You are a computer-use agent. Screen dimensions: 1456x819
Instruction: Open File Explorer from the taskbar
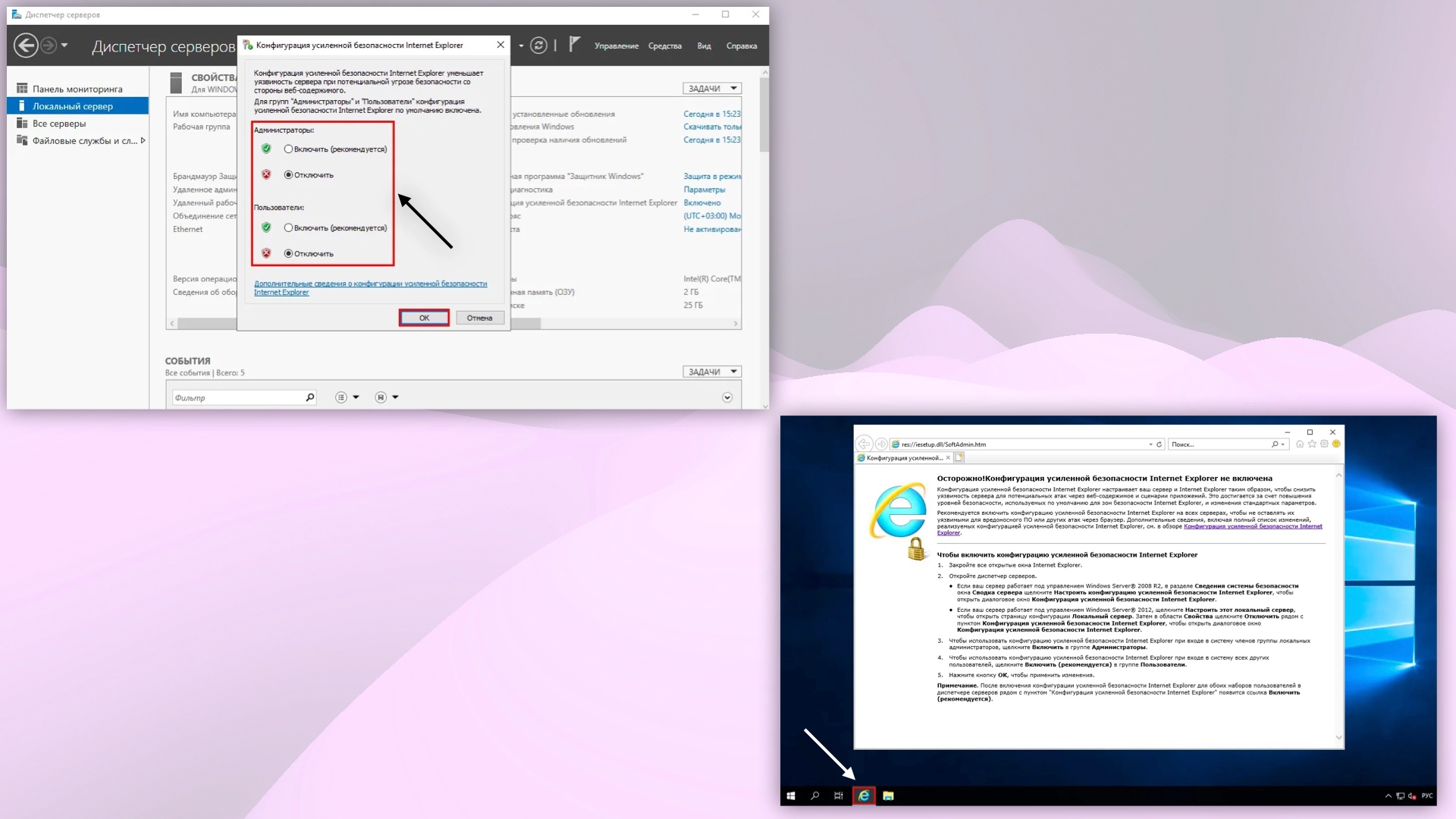888,795
